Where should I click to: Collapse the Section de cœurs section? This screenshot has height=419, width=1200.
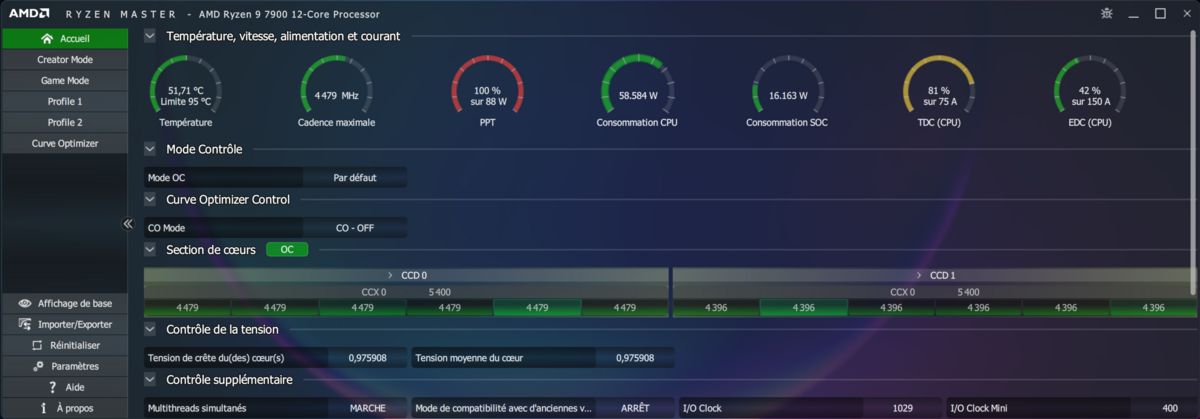click(150, 249)
